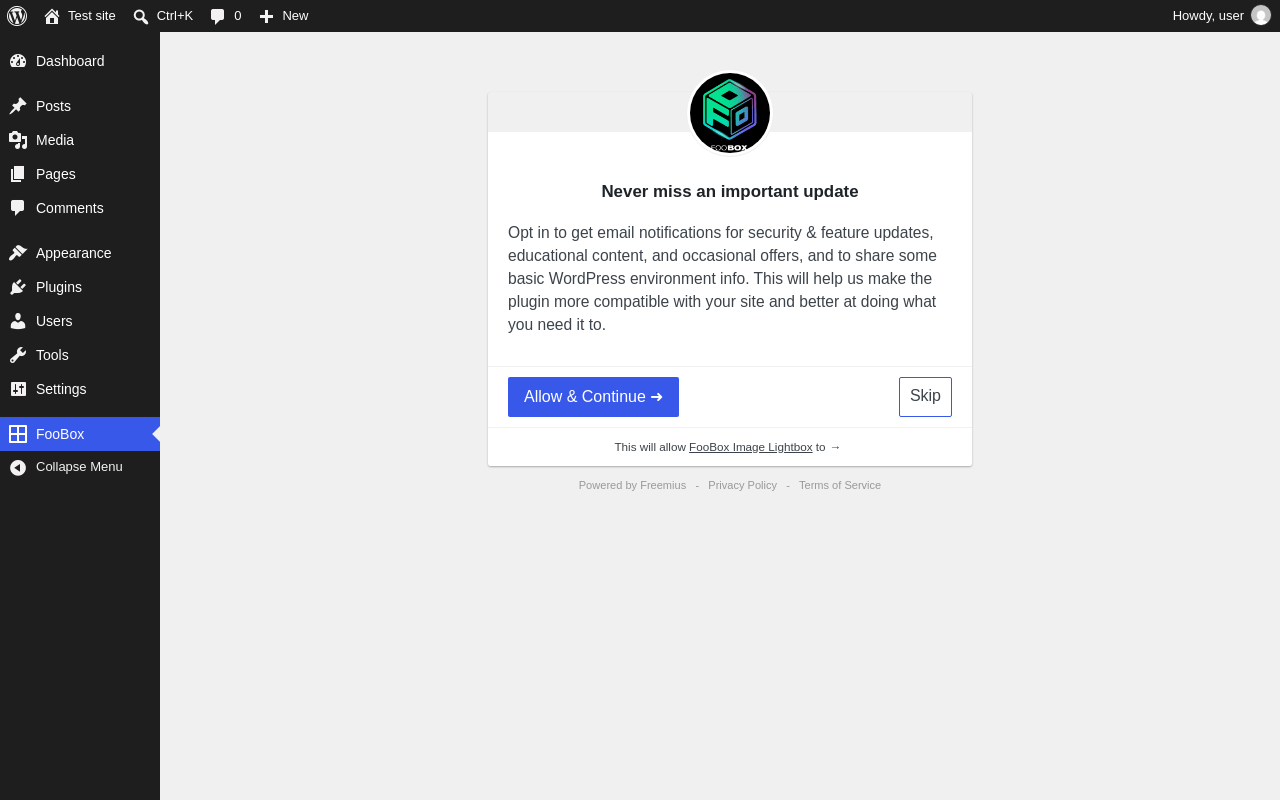Click the user avatar icon
The image size is (1280, 800).
[1261, 15]
